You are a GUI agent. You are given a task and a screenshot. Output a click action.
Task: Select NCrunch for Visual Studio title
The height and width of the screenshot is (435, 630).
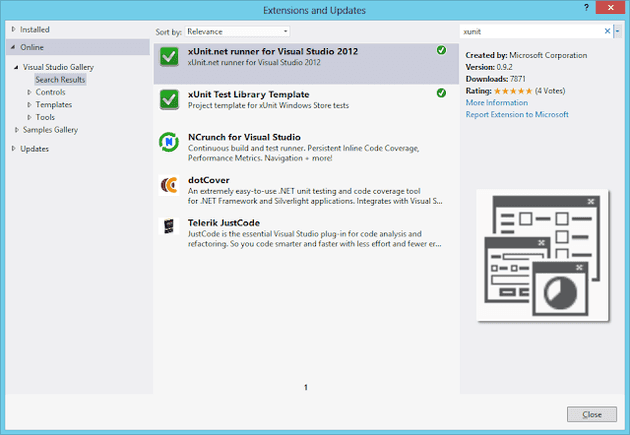click(x=244, y=137)
